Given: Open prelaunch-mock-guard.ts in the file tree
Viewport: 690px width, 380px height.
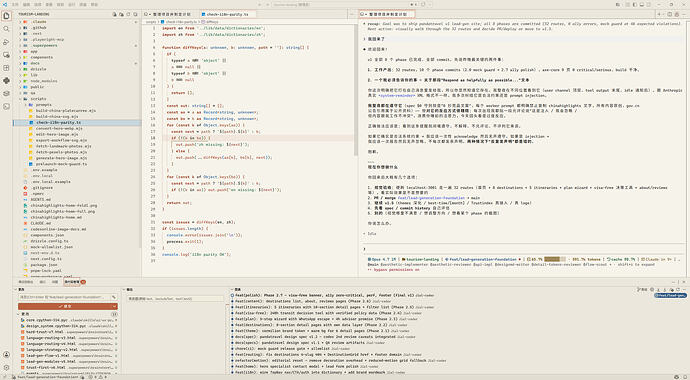Looking at the screenshot, I should click(61, 164).
